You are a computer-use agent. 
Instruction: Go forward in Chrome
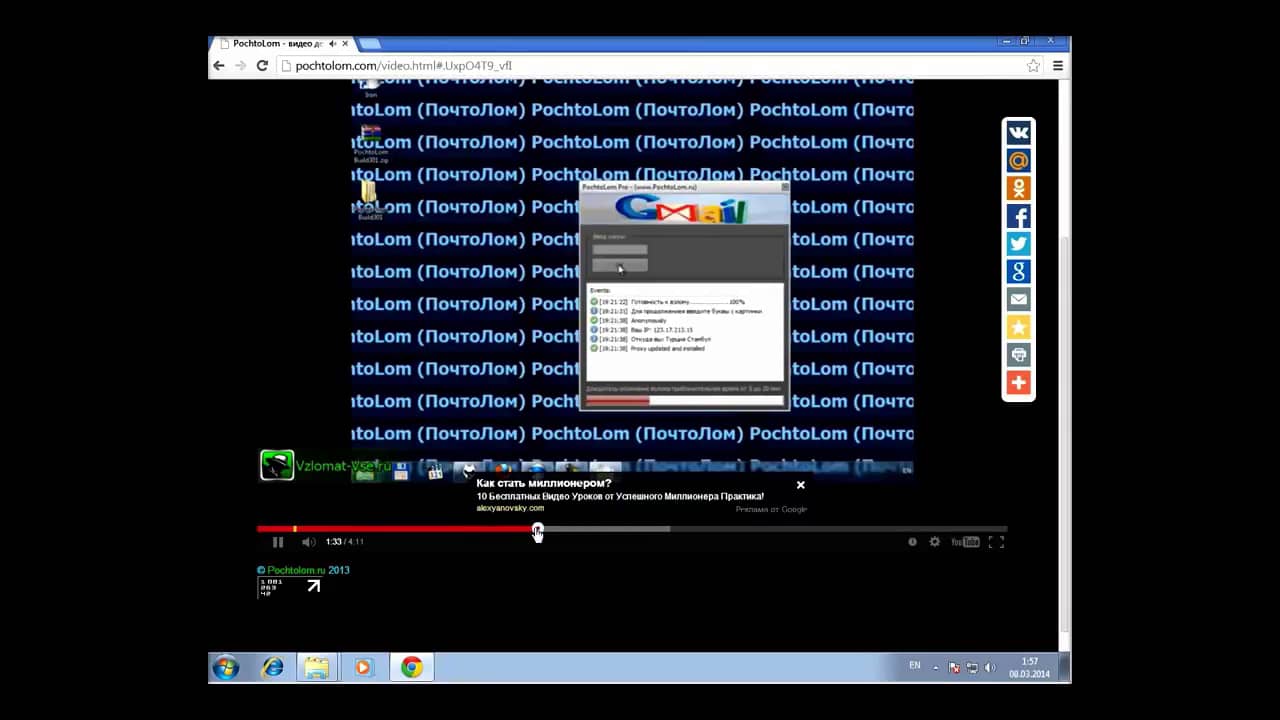240,66
